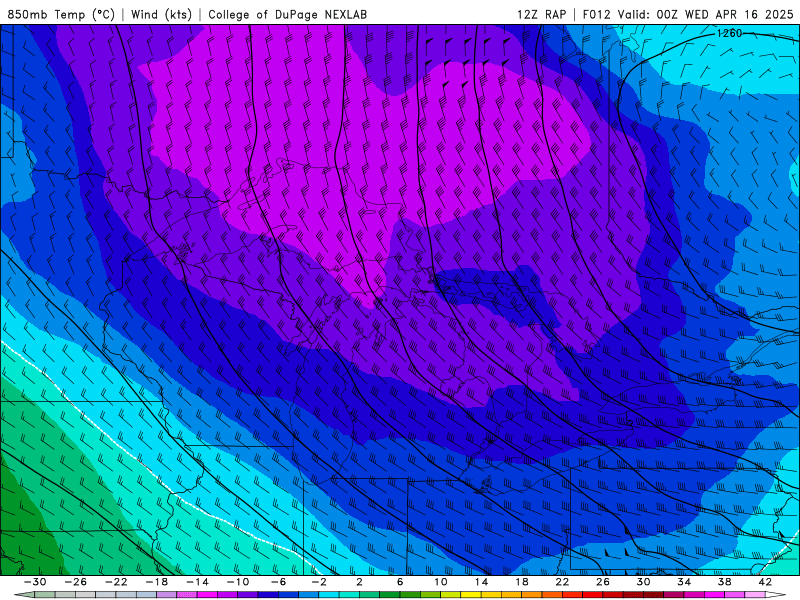Viewport: 800px width, 600px height.
Task: Click the '10' temperature scale label
Action: click(x=441, y=582)
